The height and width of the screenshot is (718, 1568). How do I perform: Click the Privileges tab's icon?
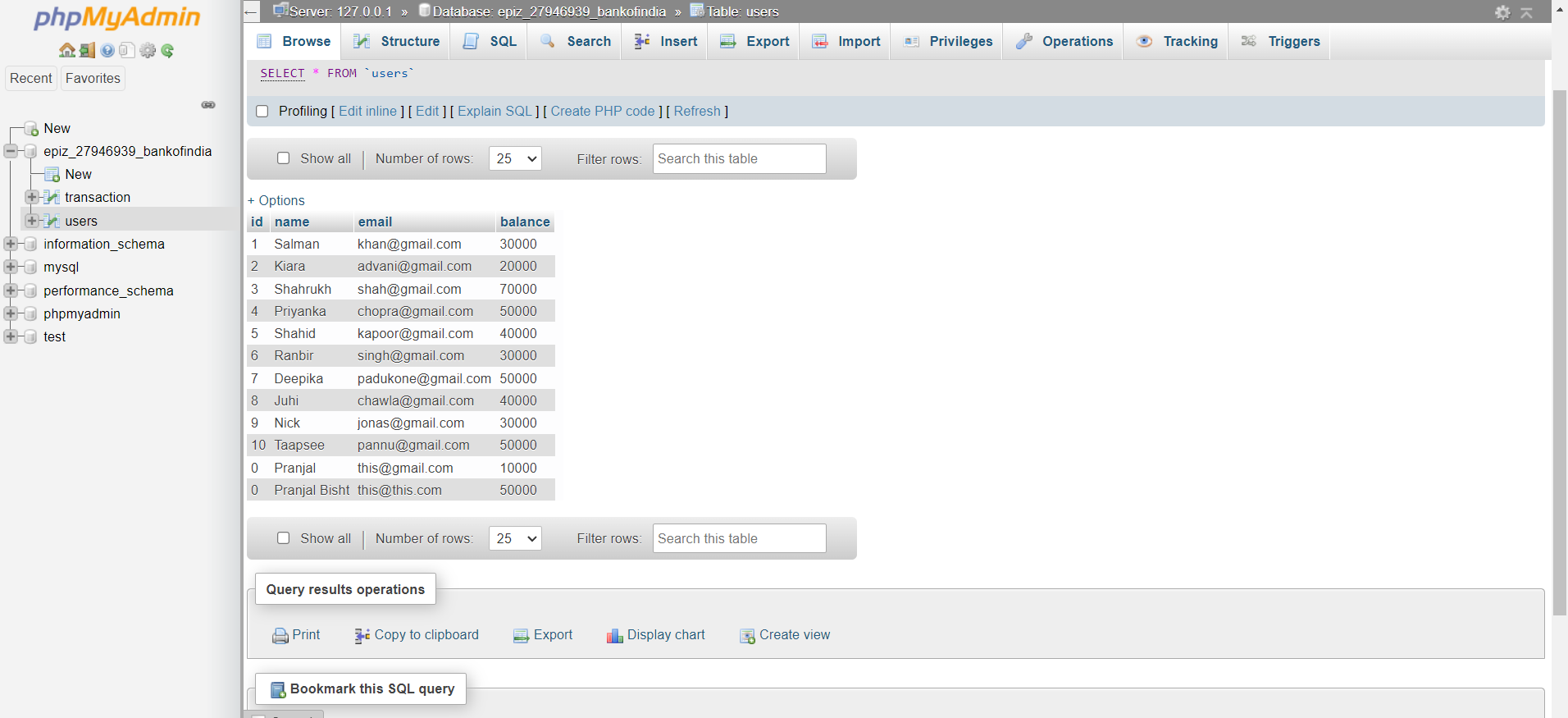pos(911,41)
